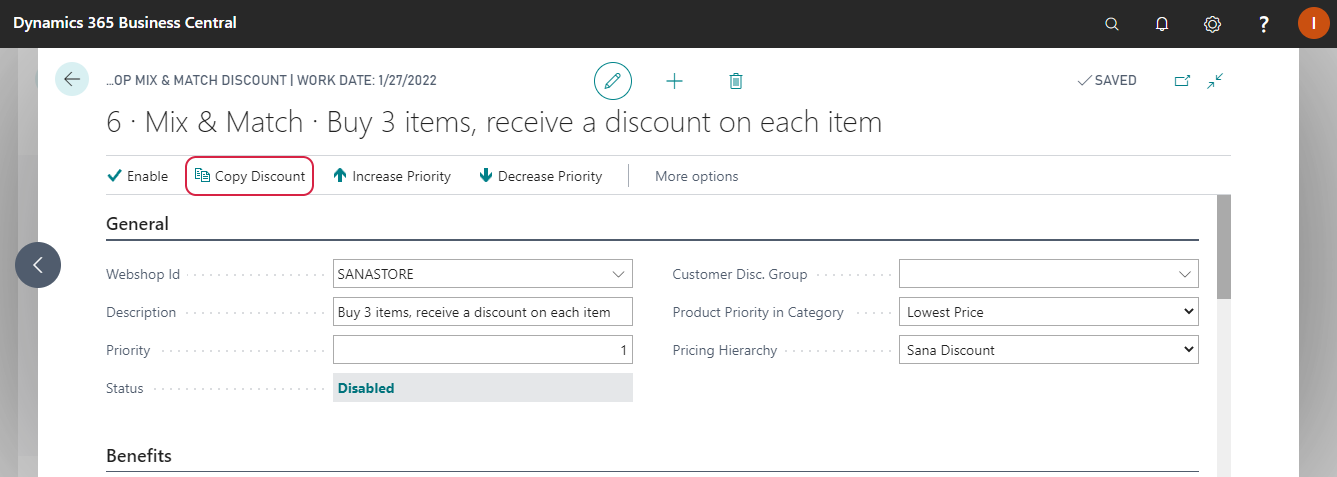
Task: Open the help question mark
Action: pyautogui.click(x=1264, y=24)
